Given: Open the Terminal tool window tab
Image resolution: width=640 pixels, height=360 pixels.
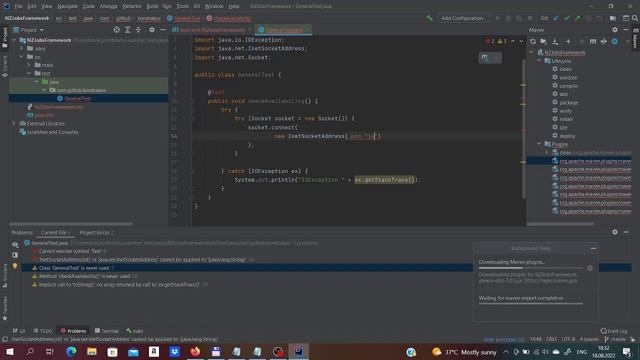Looking at the screenshot, I should tap(107, 331).
